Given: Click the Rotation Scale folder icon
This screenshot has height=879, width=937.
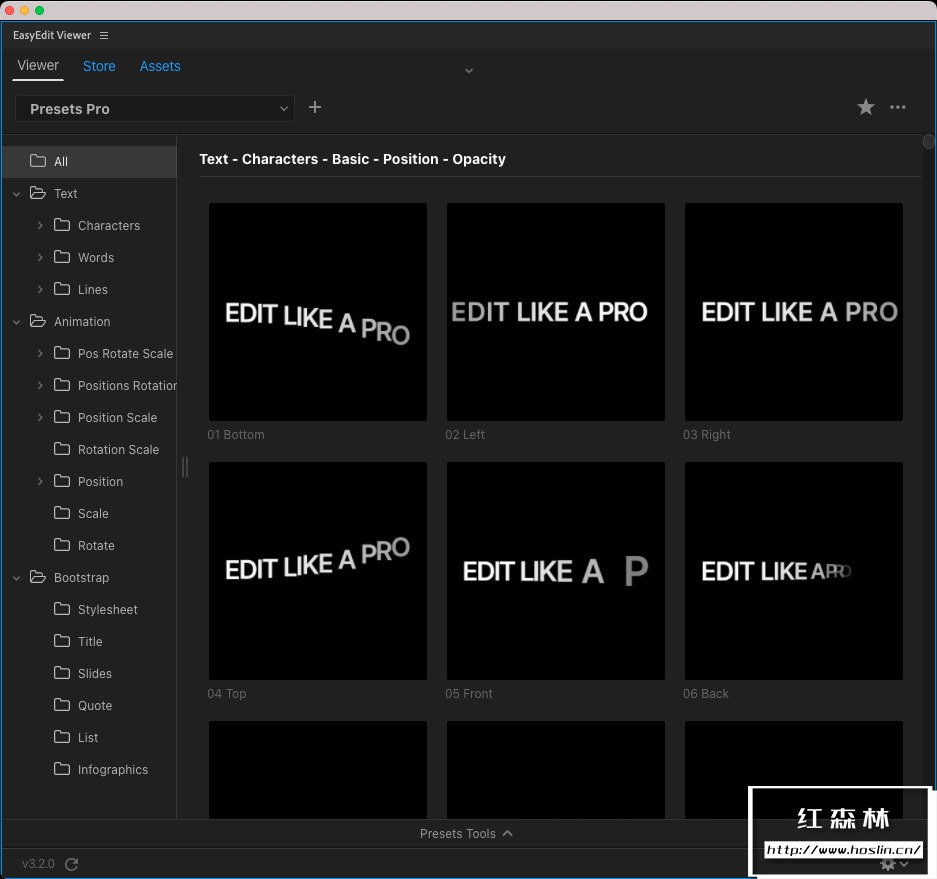Looking at the screenshot, I should point(62,449).
